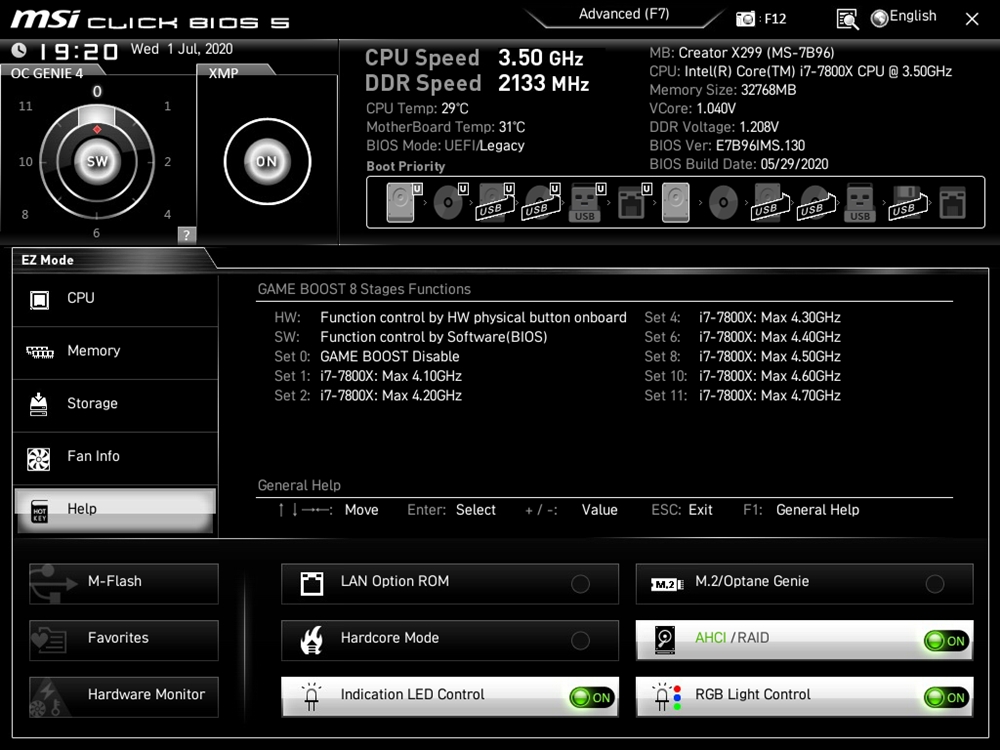Click the Set 11: Max 4.70GHz line
The width and height of the screenshot is (1000, 750).
(x=742, y=395)
